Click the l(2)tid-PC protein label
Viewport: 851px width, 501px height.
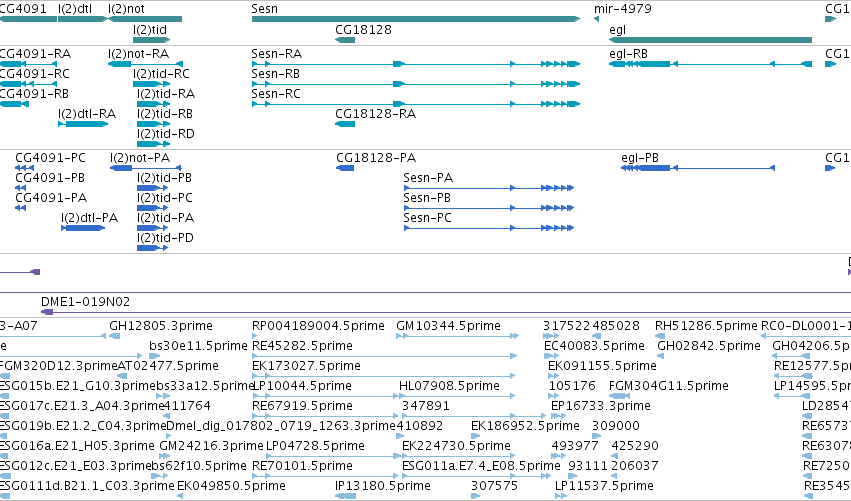point(164,198)
